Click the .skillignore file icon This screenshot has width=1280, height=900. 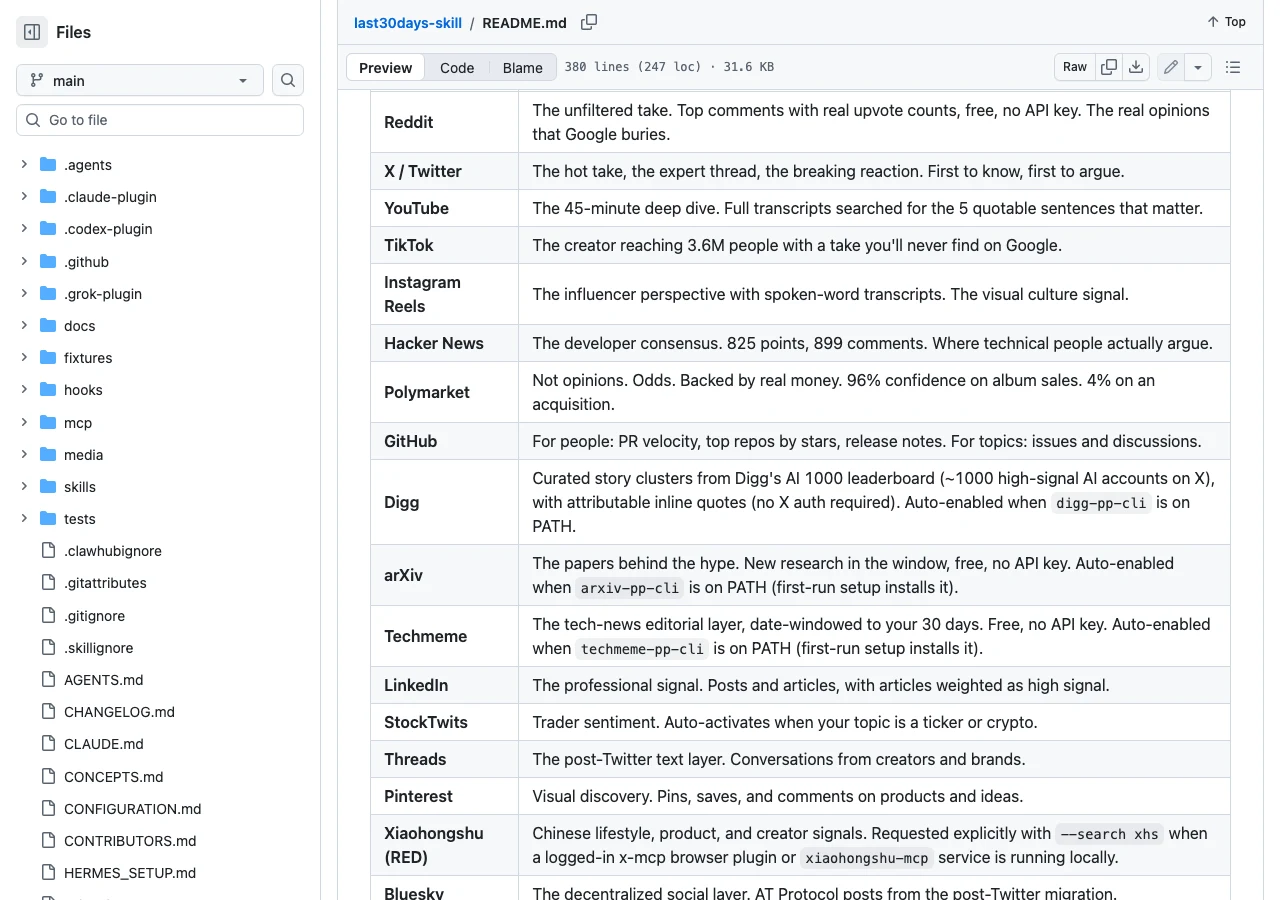pos(48,647)
